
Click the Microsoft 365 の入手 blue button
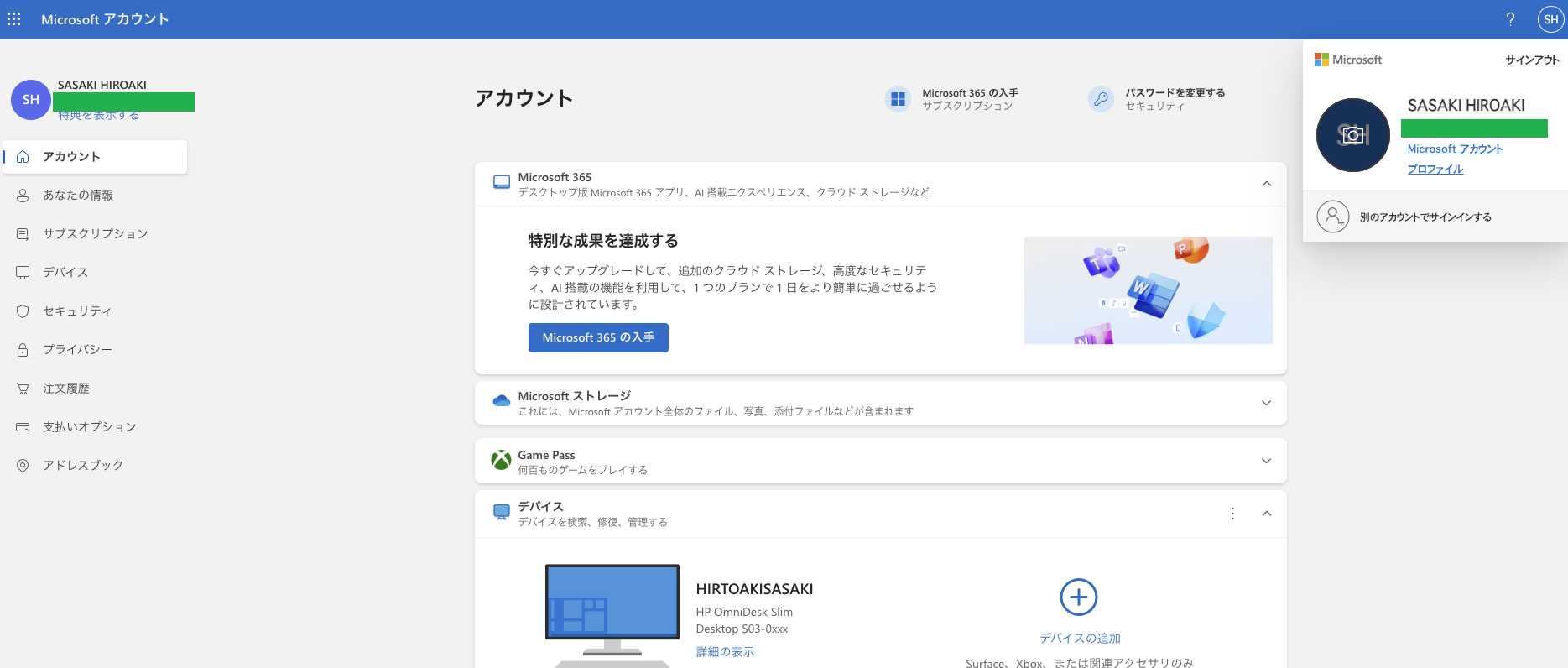click(598, 337)
